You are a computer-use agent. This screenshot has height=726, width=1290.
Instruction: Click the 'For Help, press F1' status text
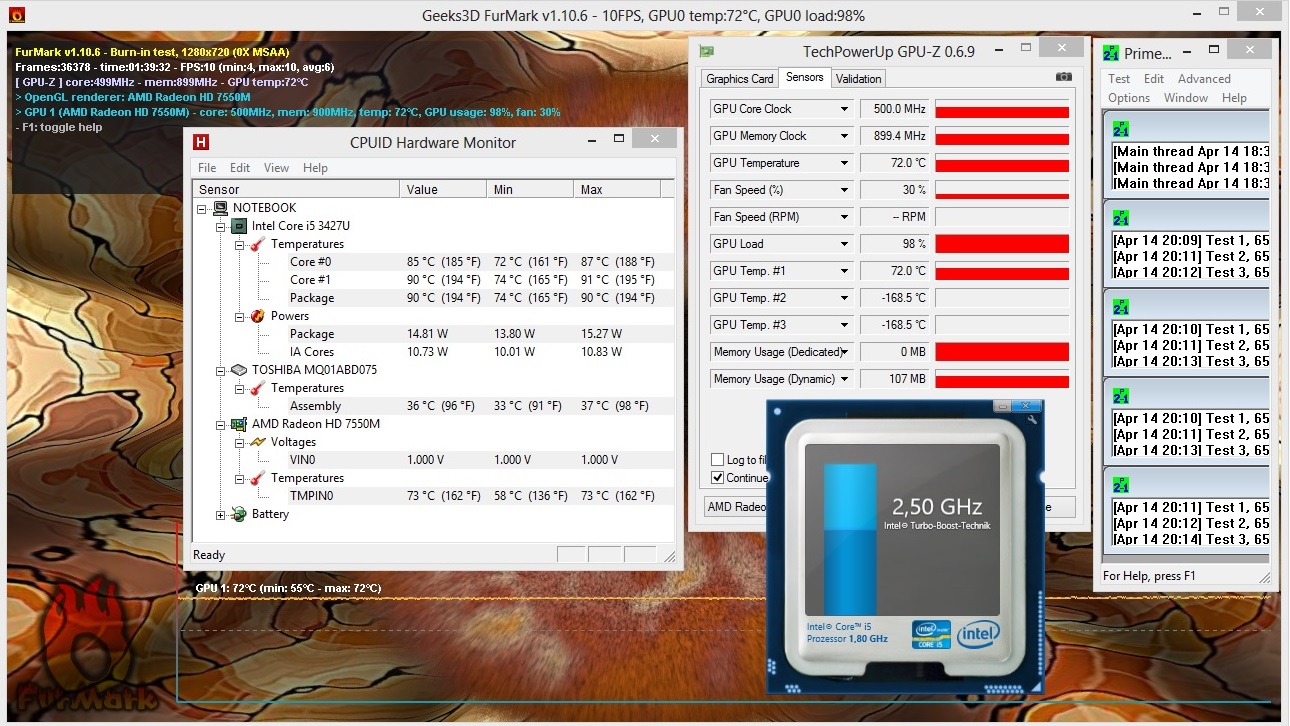click(1149, 576)
